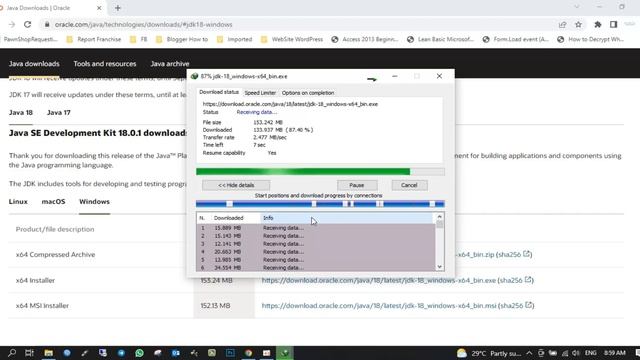
Task: Click the green download progress bar
Action: click(320, 172)
